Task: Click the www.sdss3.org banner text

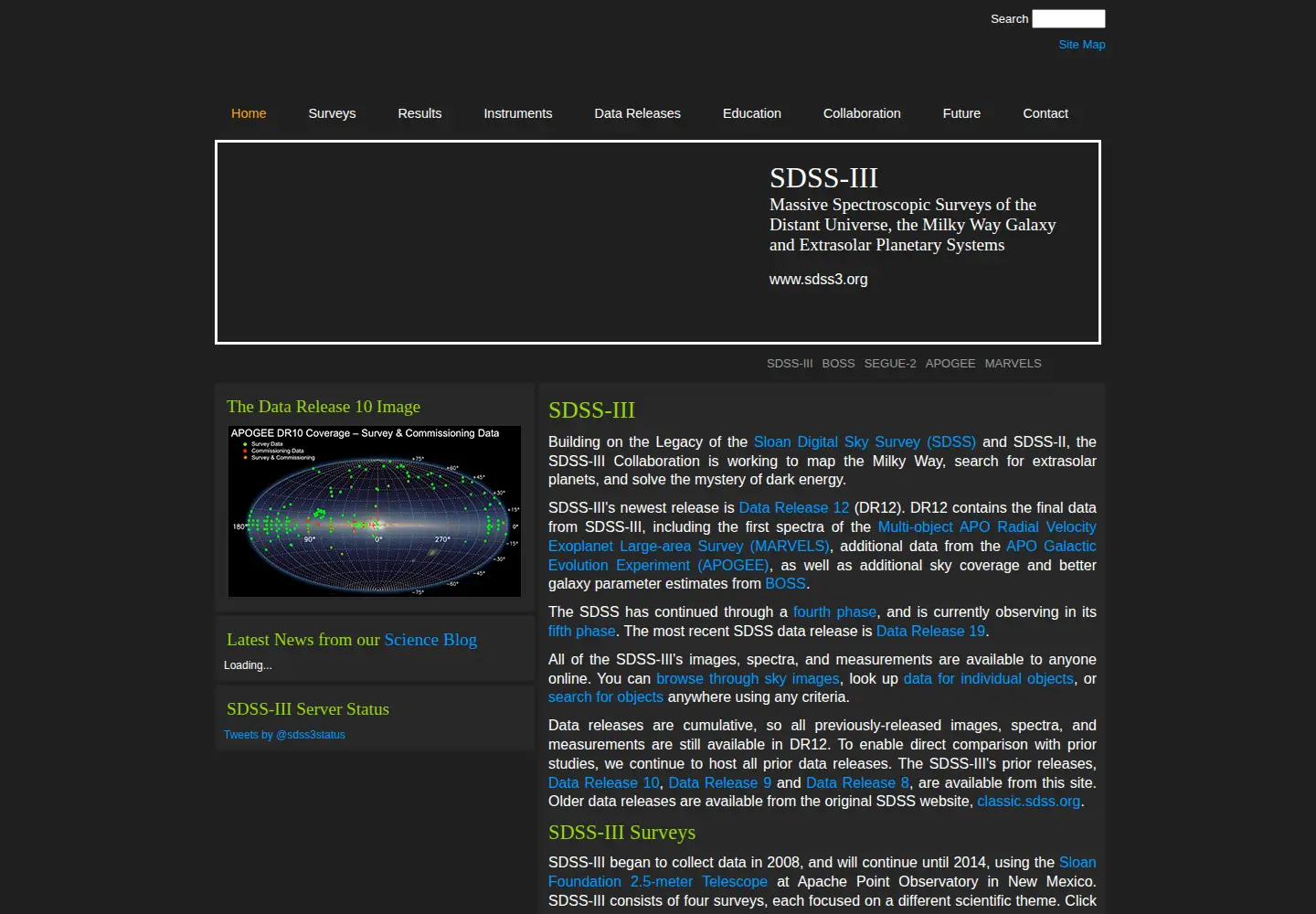Action: 819,280
